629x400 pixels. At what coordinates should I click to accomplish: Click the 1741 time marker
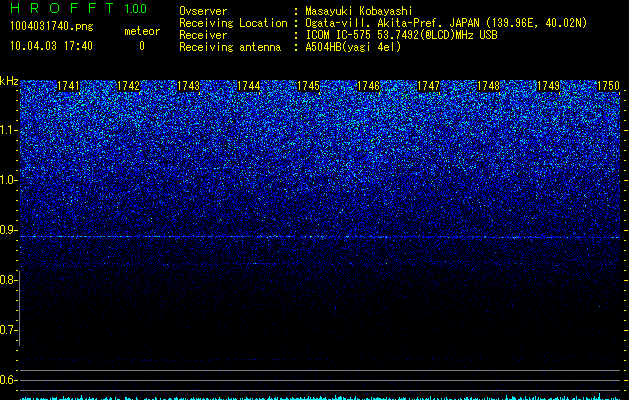coord(69,86)
